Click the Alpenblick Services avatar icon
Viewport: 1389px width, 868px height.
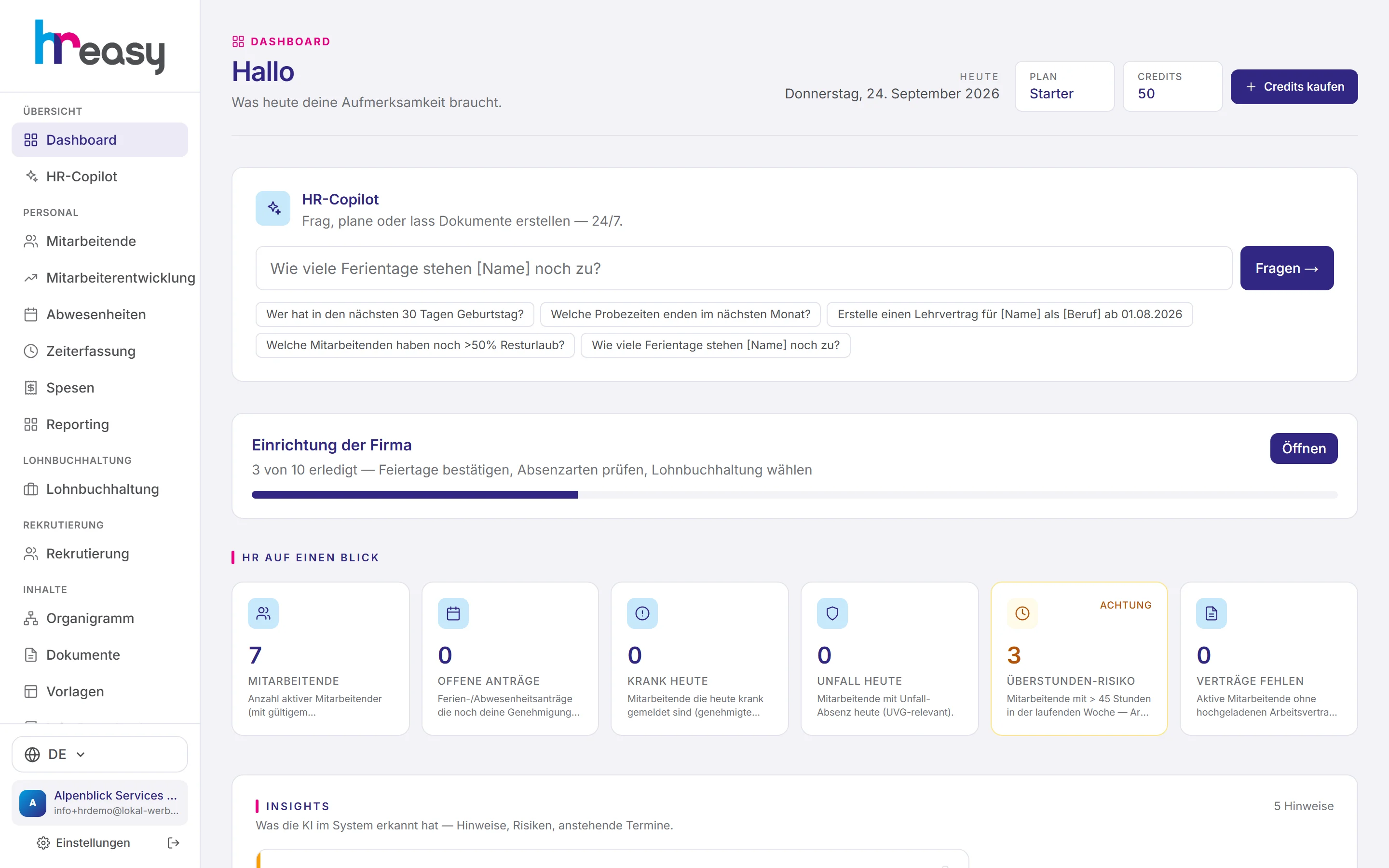33,802
